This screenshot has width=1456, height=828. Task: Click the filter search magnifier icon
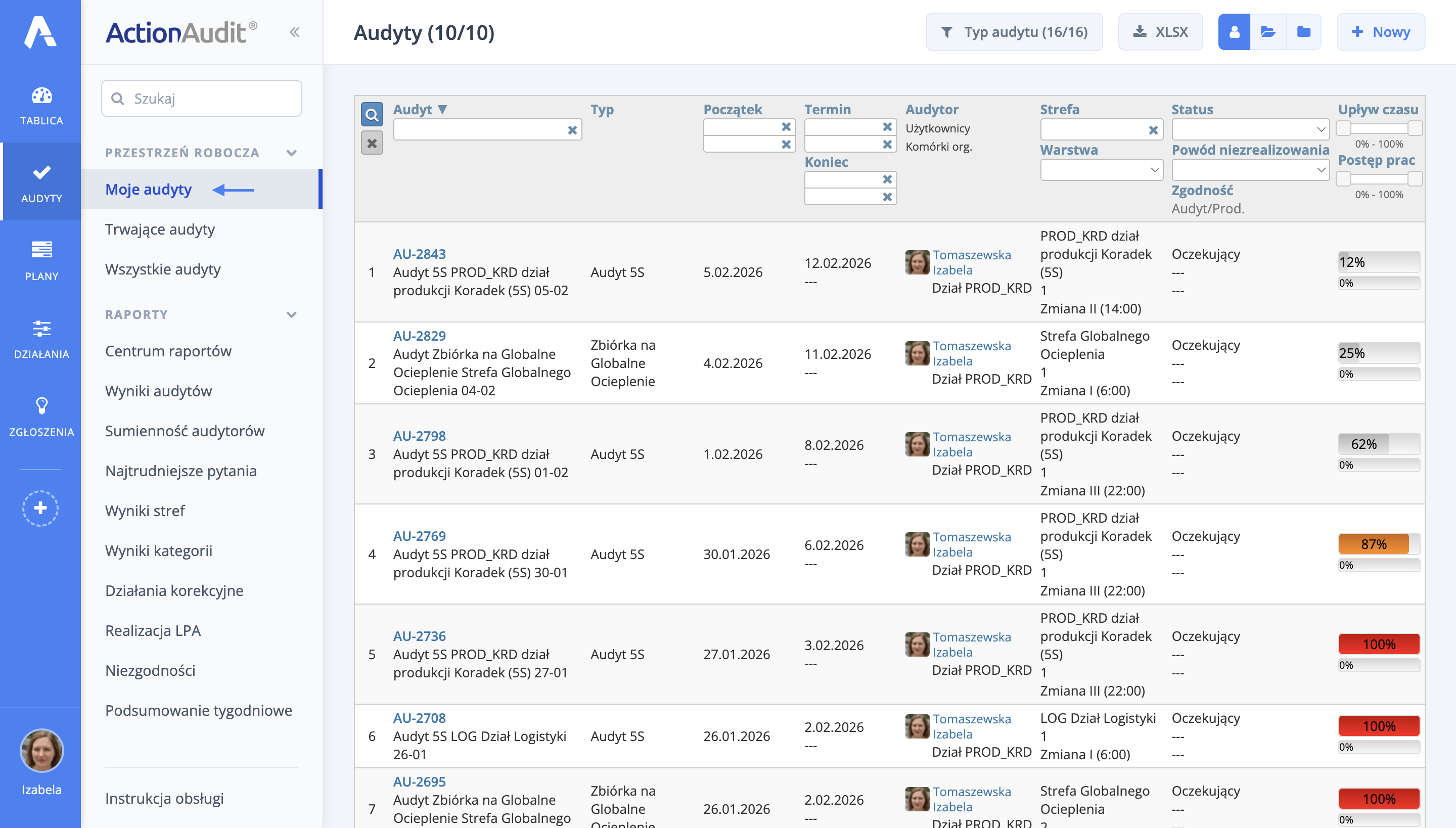pyautogui.click(x=372, y=115)
